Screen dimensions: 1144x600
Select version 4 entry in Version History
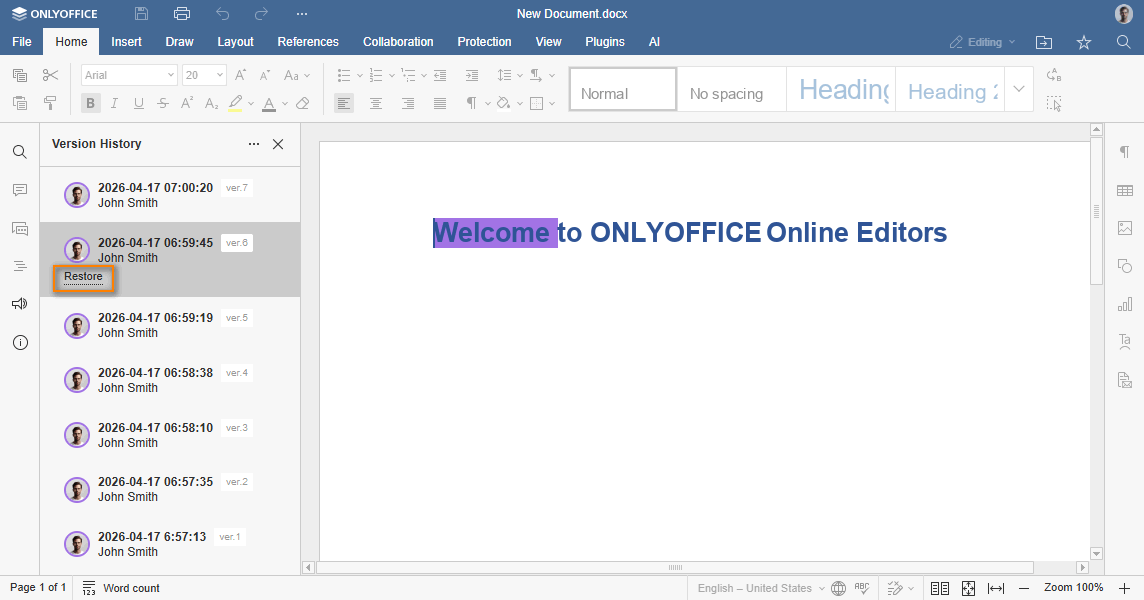(x=155, y=380)
